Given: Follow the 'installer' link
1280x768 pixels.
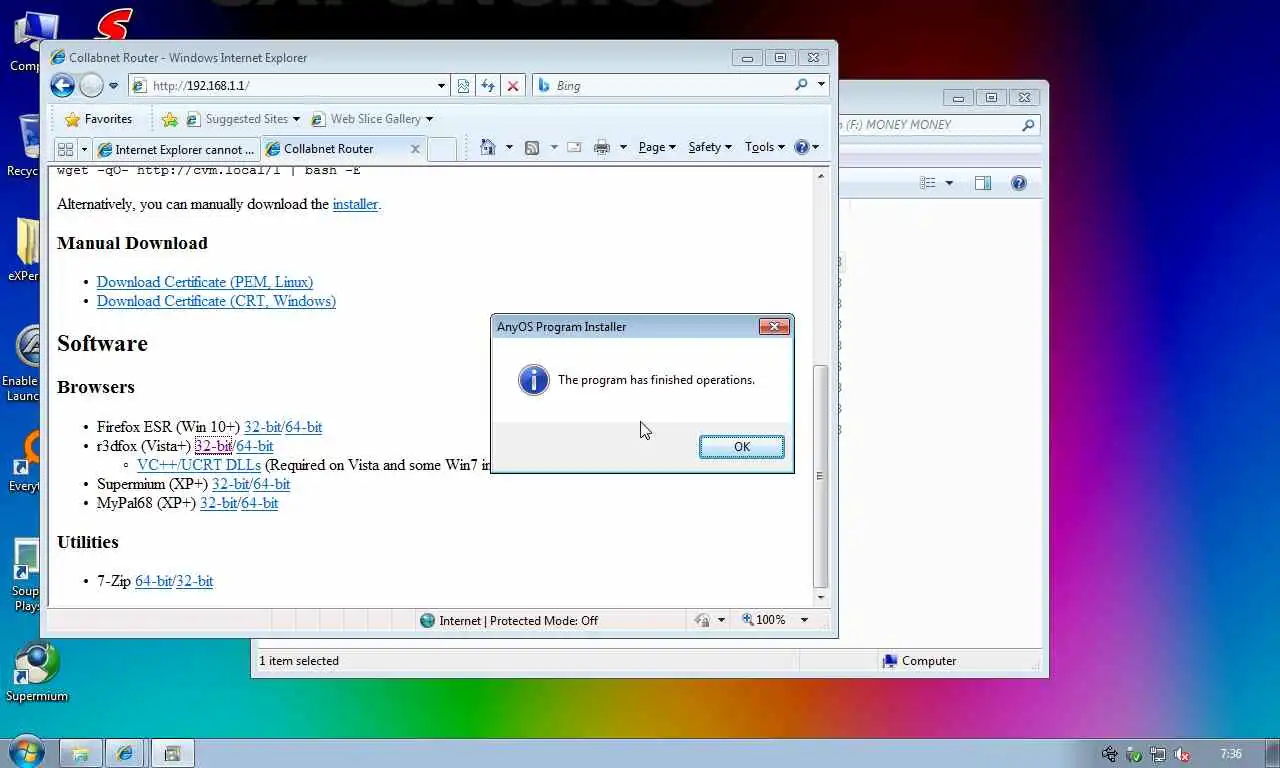Looking at the screenshot, I should coord(355,204).
